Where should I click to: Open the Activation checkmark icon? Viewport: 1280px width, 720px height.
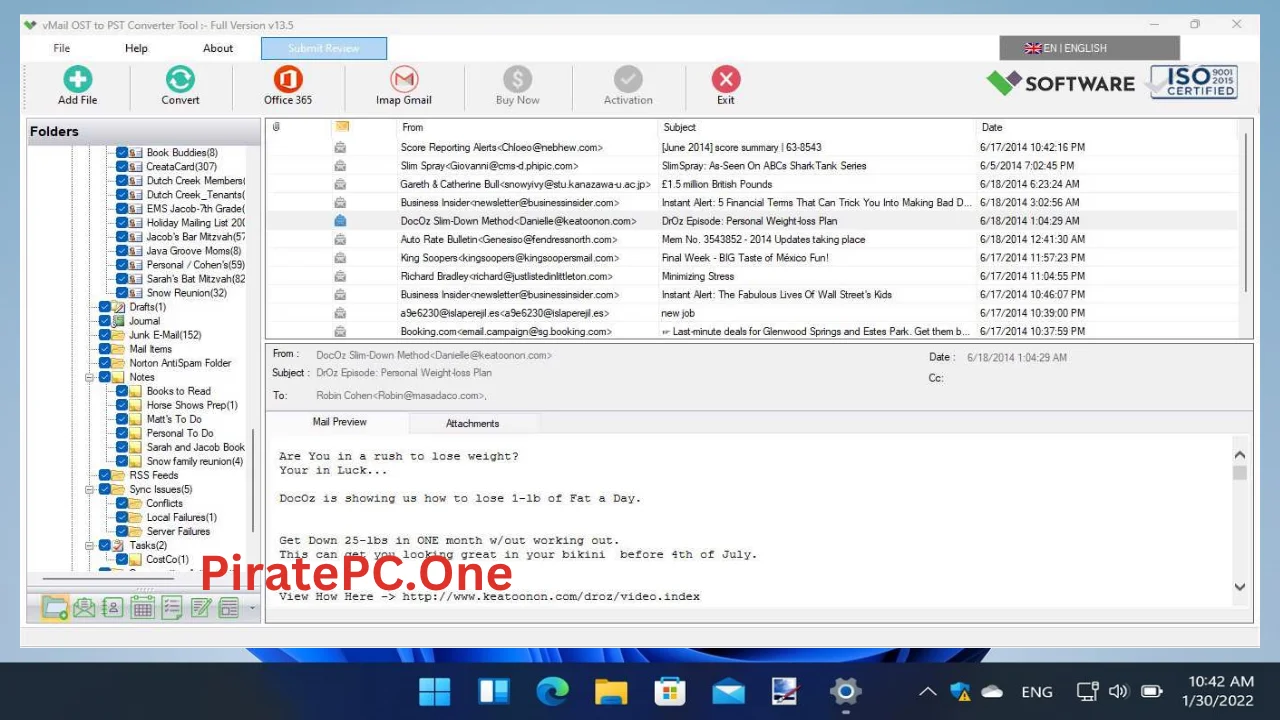click(x=628, y=80)
